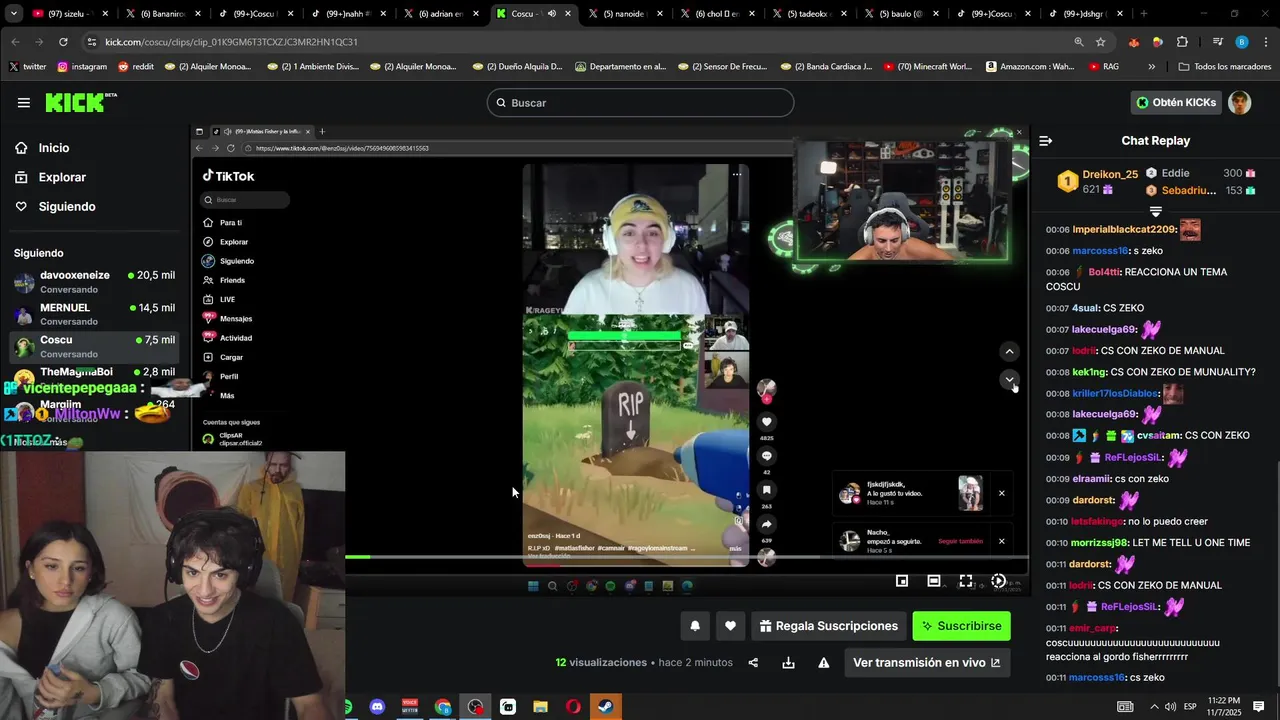Toggle theater mode on player
This screenshot has width=1280, height=720.
[x=934, y=581]
